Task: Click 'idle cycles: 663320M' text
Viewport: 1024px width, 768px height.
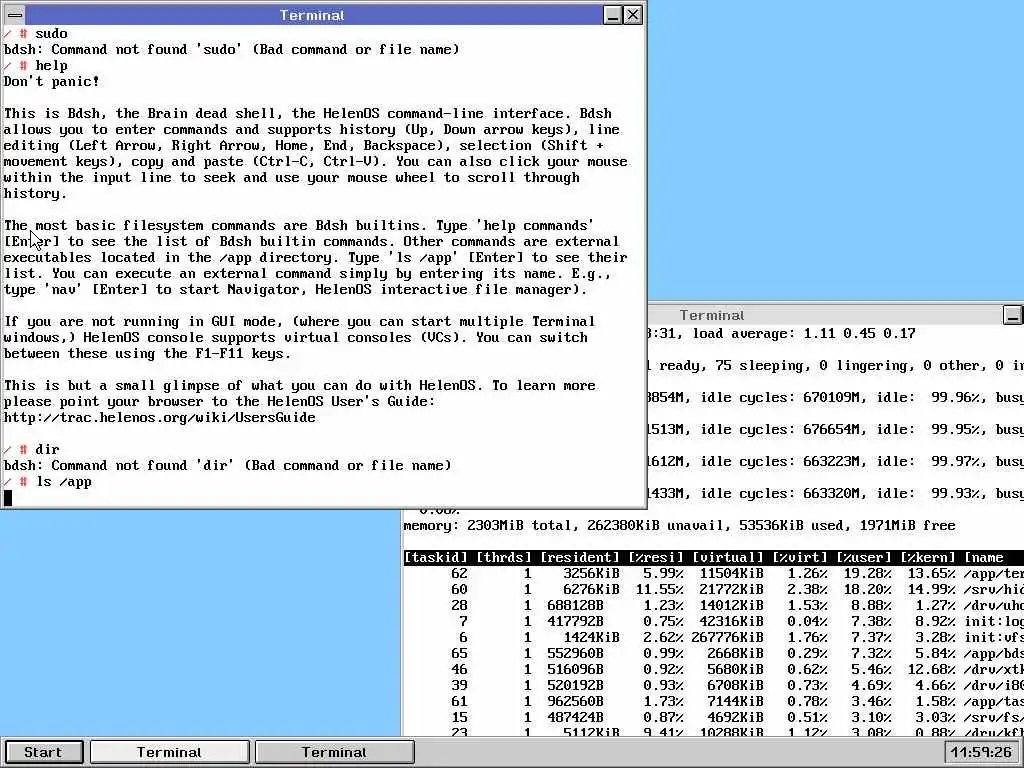Action: coord(780,493)
